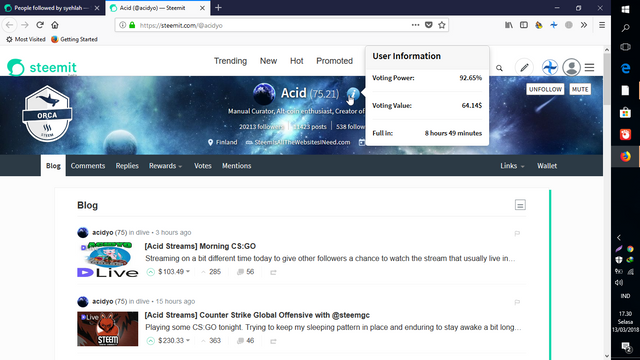Click the volume speaker tray icon
This screenshot has width=640, height=360.
click(x=619, y=282)
